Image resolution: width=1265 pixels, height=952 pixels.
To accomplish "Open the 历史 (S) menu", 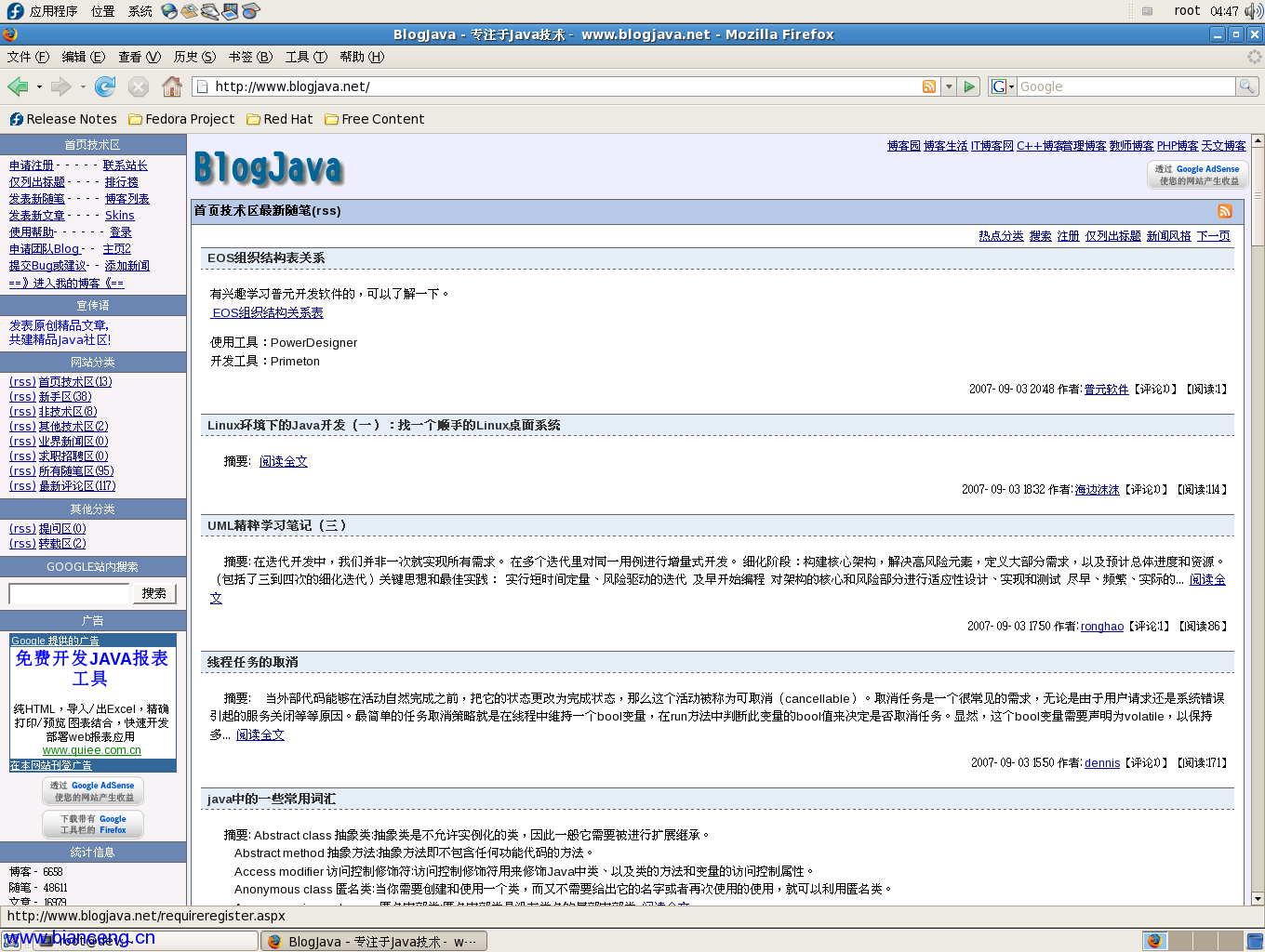I will (194, 57).
